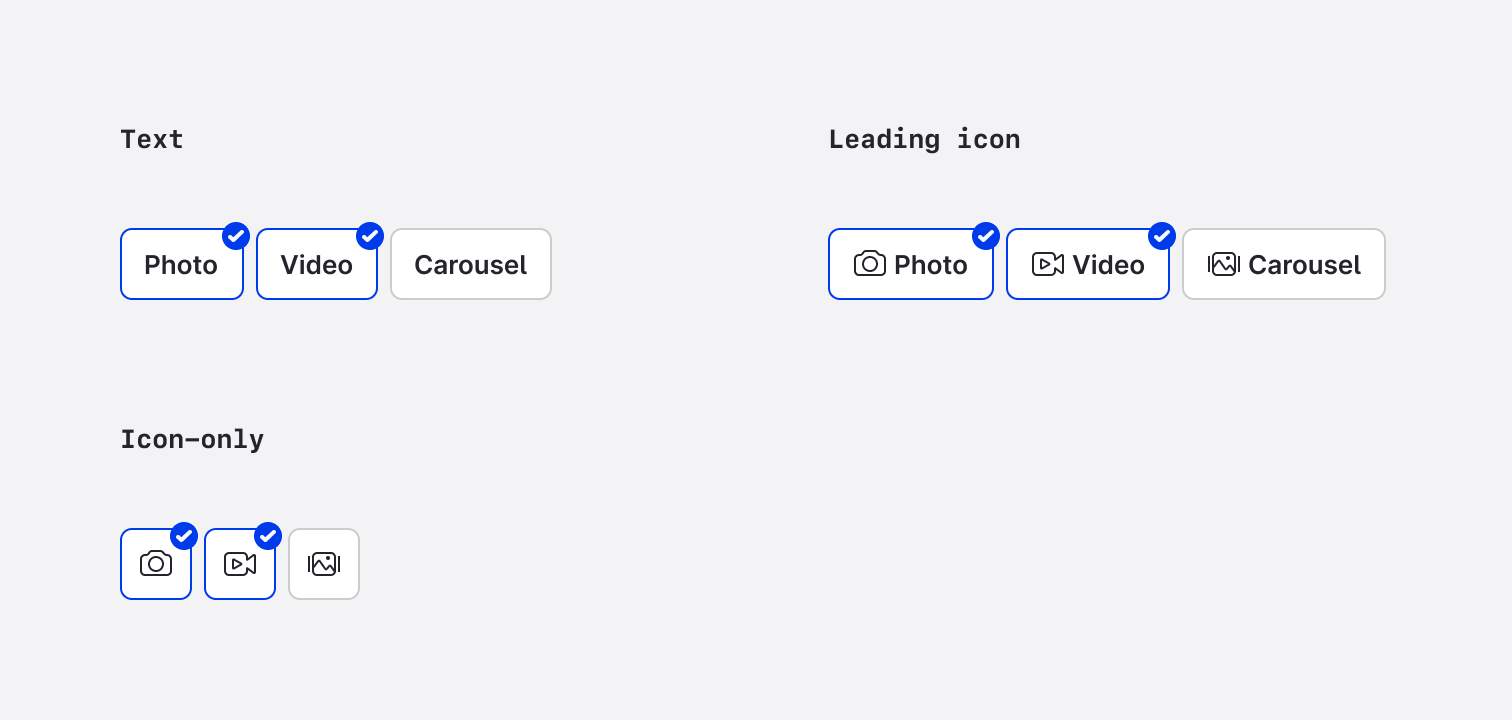
Task: Click the Icon-only section heading
Action: pyautogui.click(x=192, y=439)
